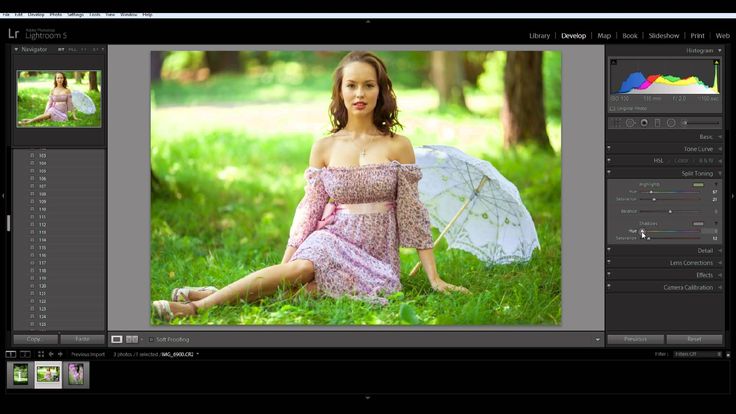Expand the Basic panel
Viewport: 736px width, 414px height.
[720, 137]
